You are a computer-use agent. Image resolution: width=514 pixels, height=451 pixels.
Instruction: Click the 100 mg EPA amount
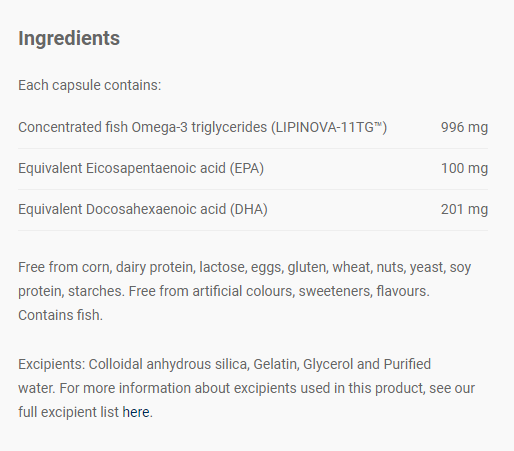point(464,168)
